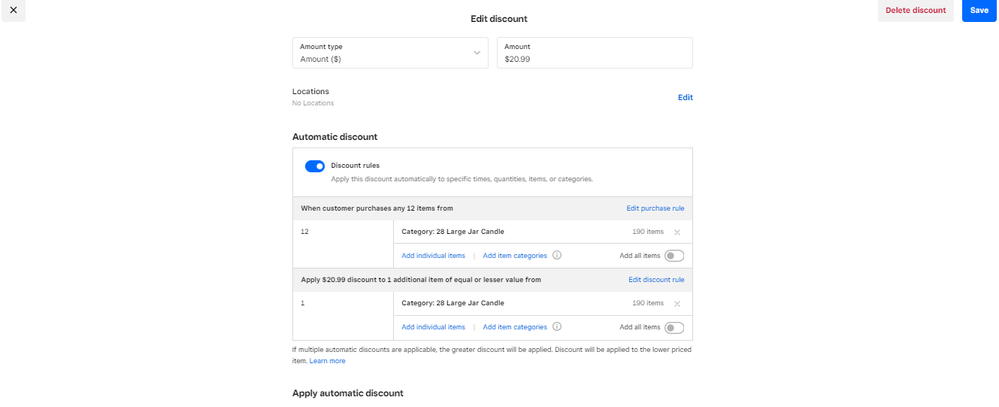The height and width of the screenshot is (407, 999).
Task: Click the Save button
Action: [979, 10]
